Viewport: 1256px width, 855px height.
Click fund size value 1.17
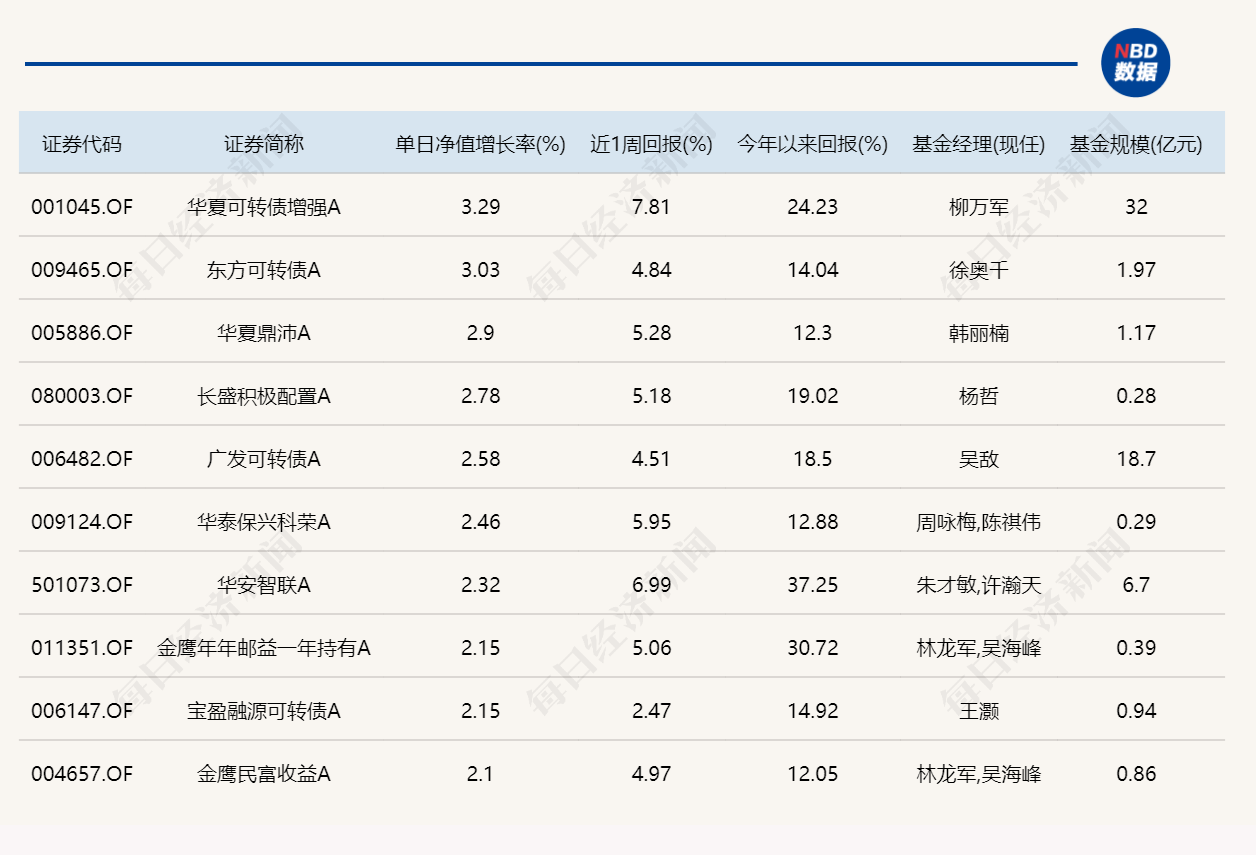(1136, 333)
